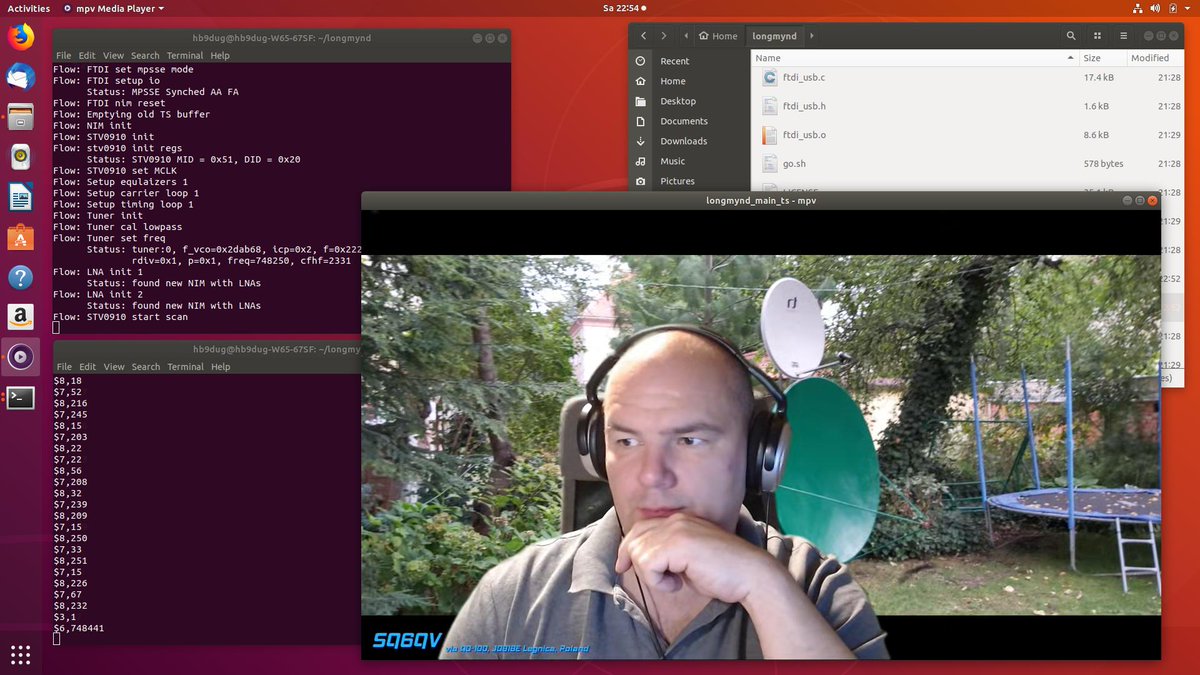
Task: Click the Files back navigation arrow
Action: click(645, 36)
